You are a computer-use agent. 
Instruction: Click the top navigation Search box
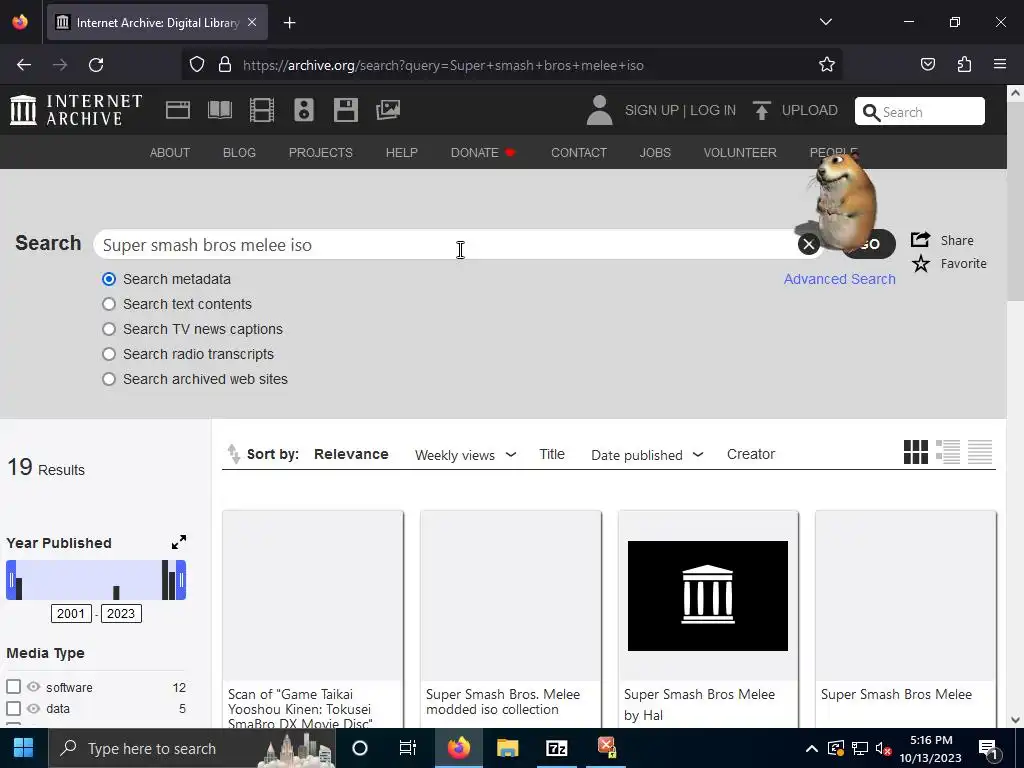click(920, 111)
